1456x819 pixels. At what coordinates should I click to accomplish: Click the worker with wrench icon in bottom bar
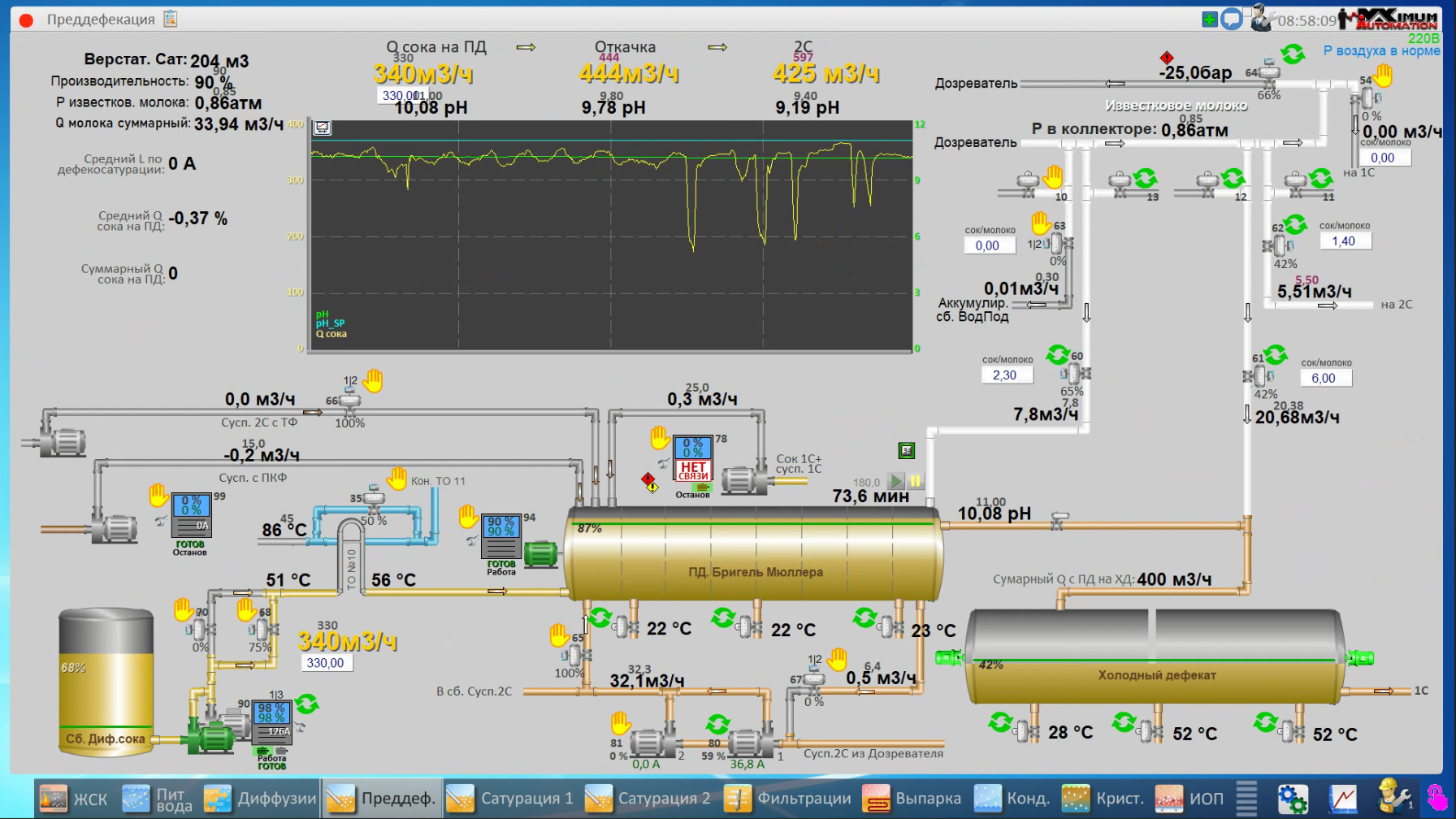[1393, 797]
